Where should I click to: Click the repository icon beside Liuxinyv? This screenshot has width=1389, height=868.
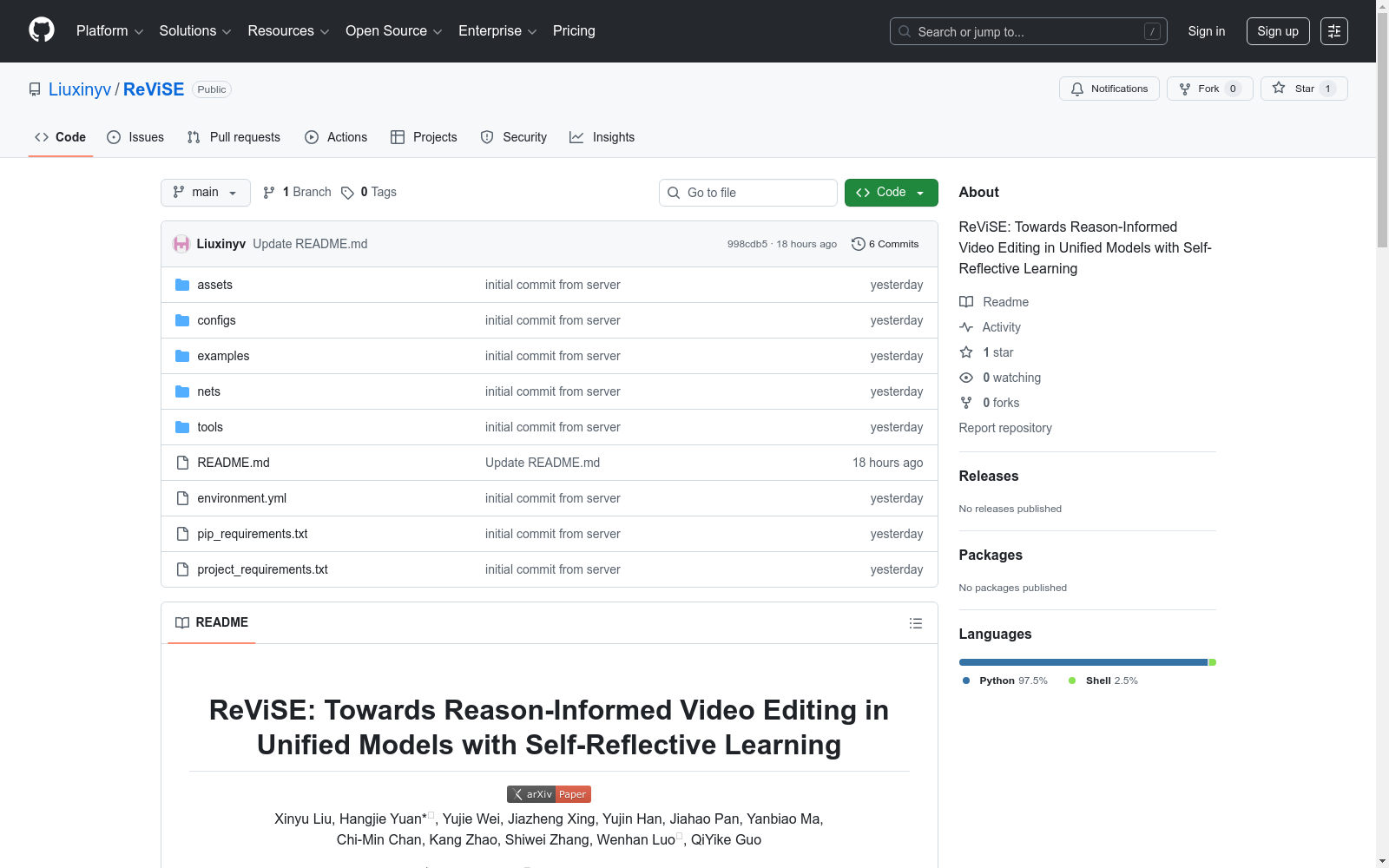35,89
